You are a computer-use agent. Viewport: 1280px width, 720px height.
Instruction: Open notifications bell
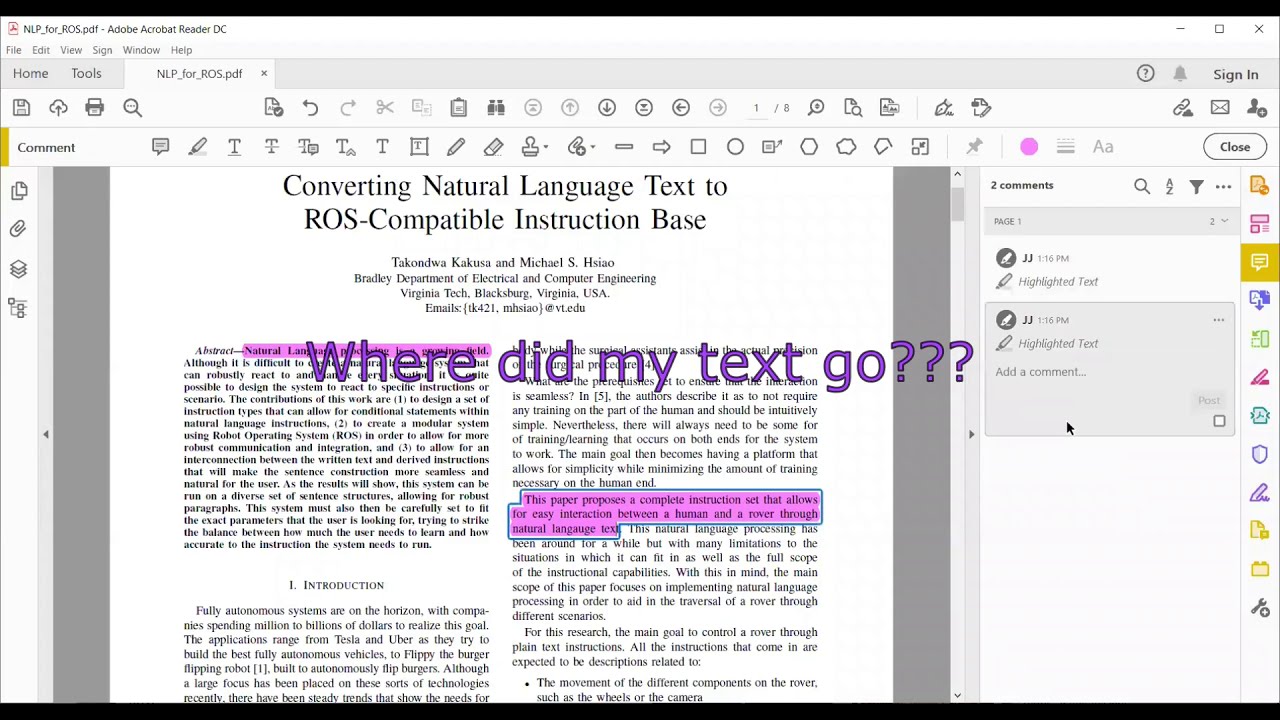coord(1180,74)
